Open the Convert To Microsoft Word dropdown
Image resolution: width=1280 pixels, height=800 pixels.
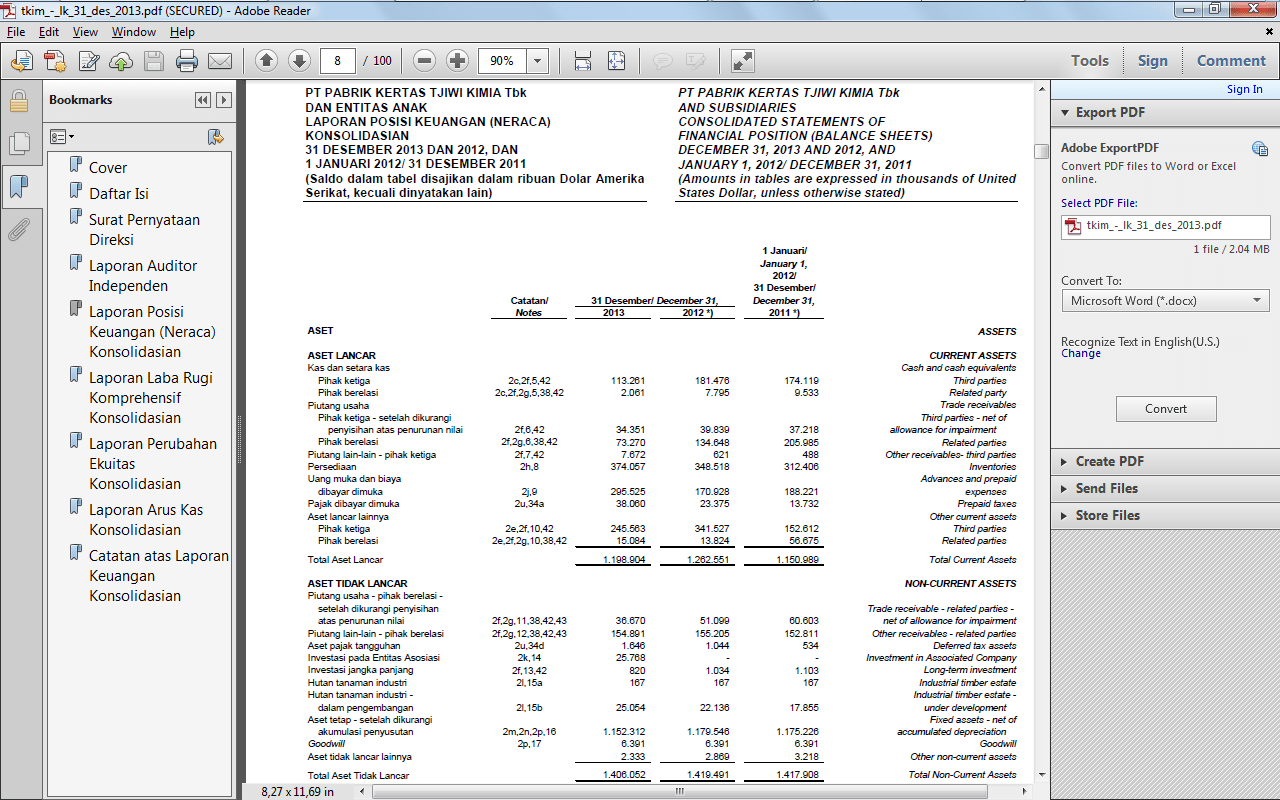1166,300
